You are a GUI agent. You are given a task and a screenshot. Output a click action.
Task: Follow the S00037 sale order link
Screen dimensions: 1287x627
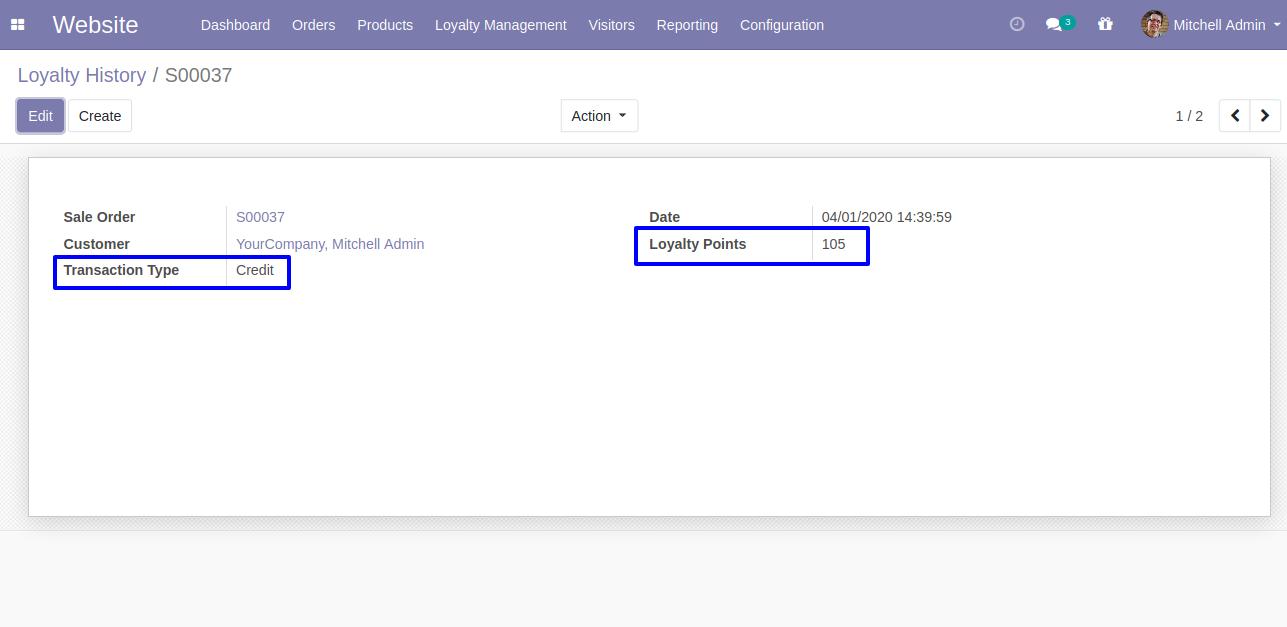[260, 217]
